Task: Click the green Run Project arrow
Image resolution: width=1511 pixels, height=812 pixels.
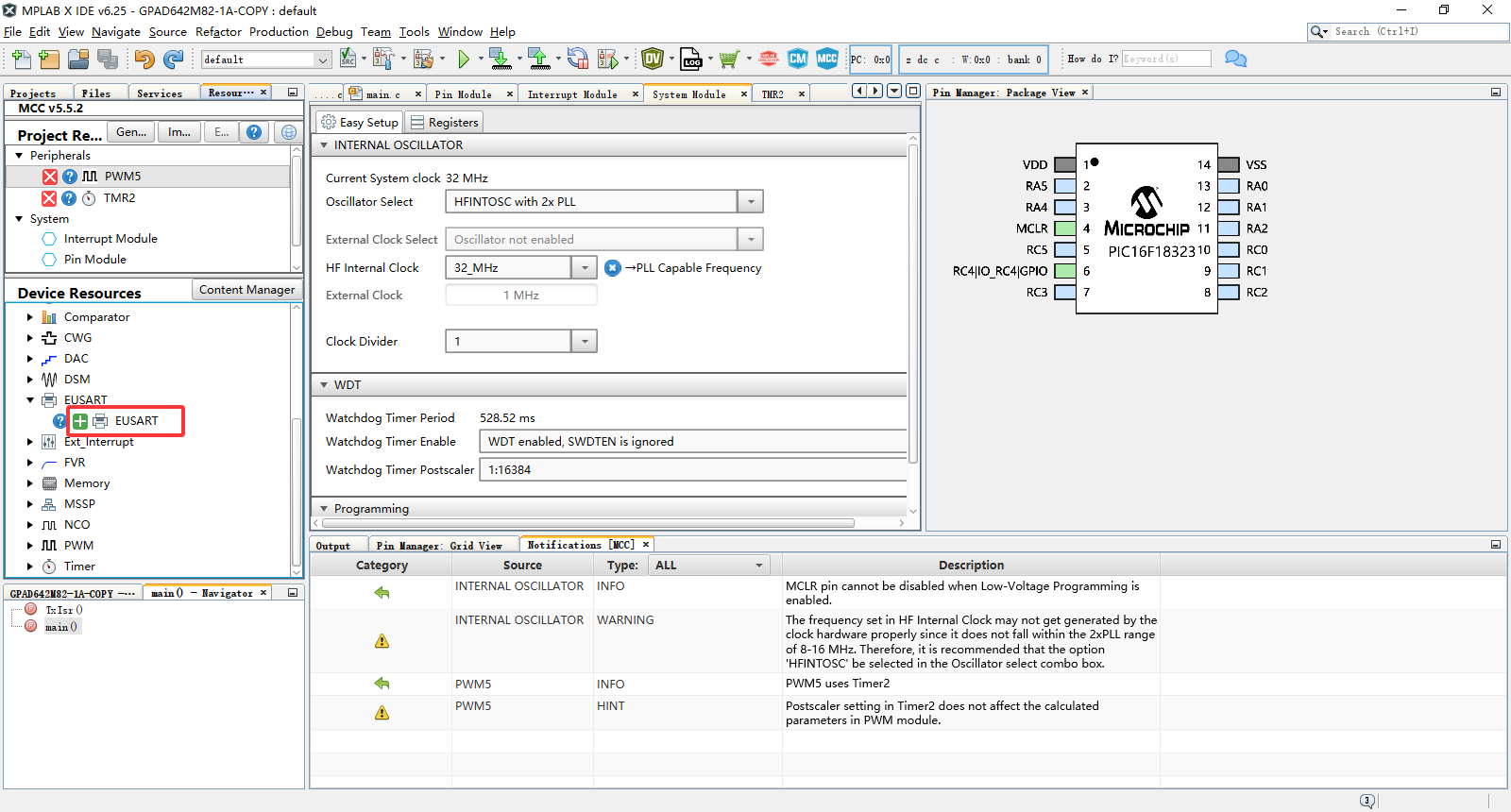Action: point(464,59)
